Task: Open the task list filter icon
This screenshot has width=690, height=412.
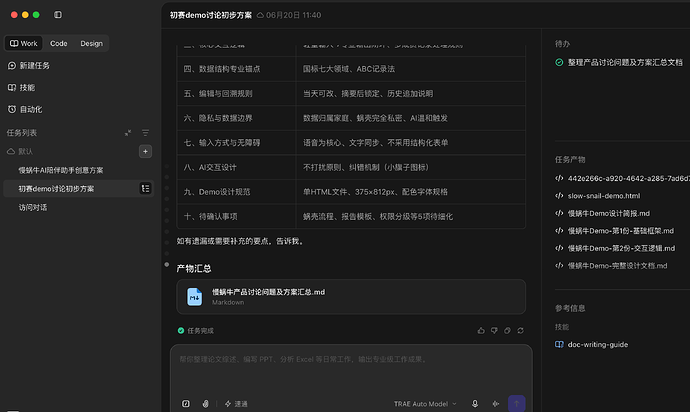Action: [145, 132]
